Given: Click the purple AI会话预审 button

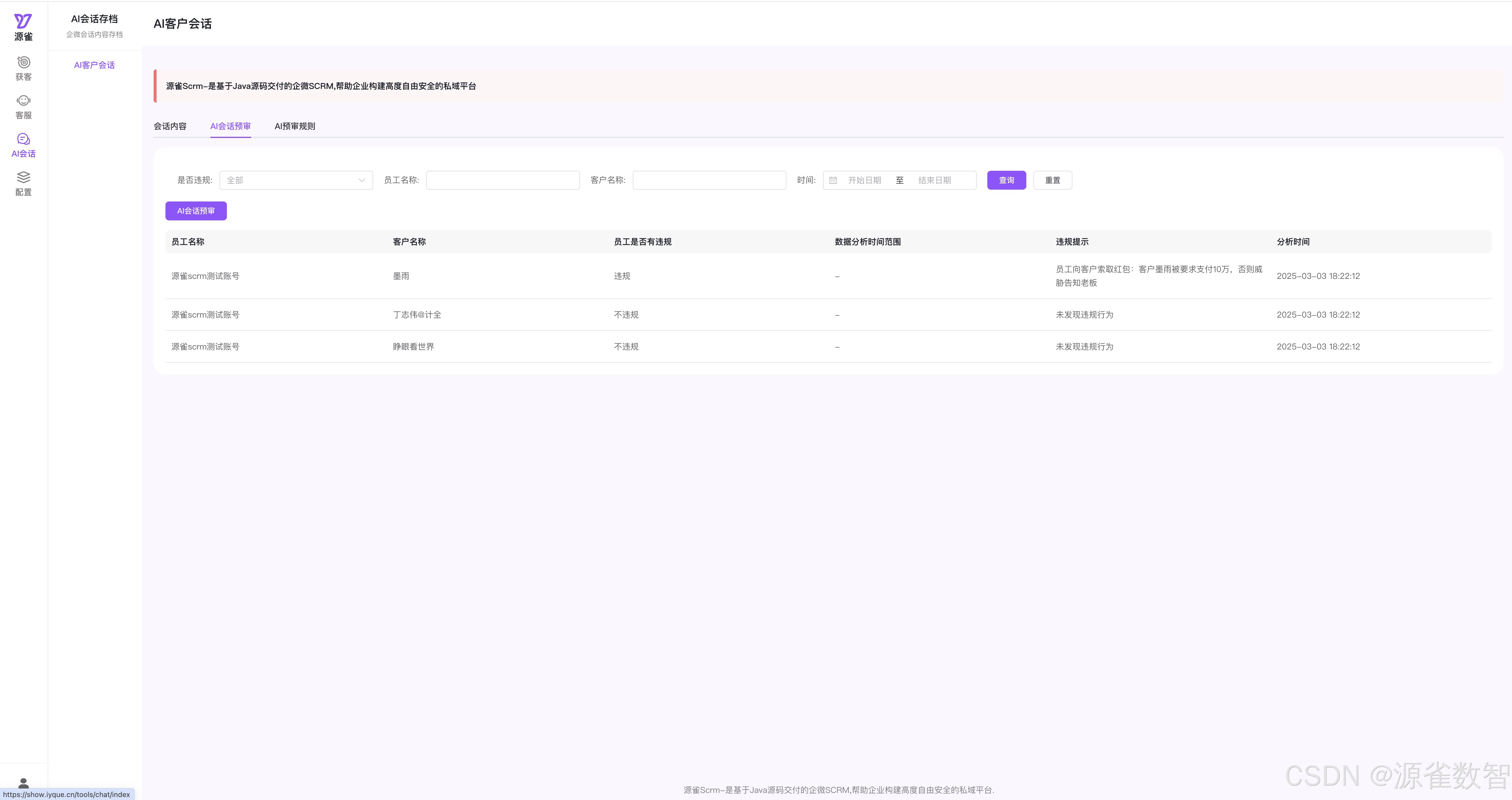Looking at the screenshot, I should click(196, 211).
